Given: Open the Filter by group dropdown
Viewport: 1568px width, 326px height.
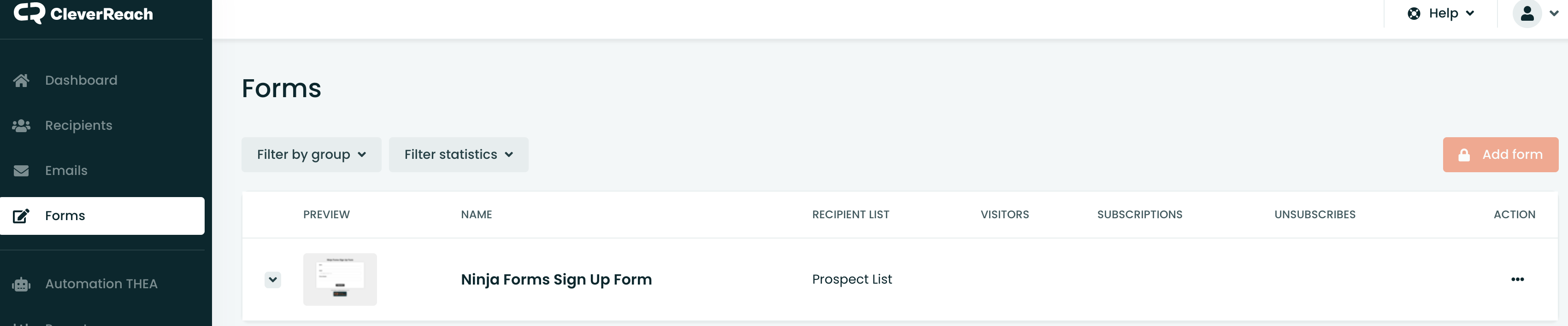Looking at the screenshot, I should 311,155.
